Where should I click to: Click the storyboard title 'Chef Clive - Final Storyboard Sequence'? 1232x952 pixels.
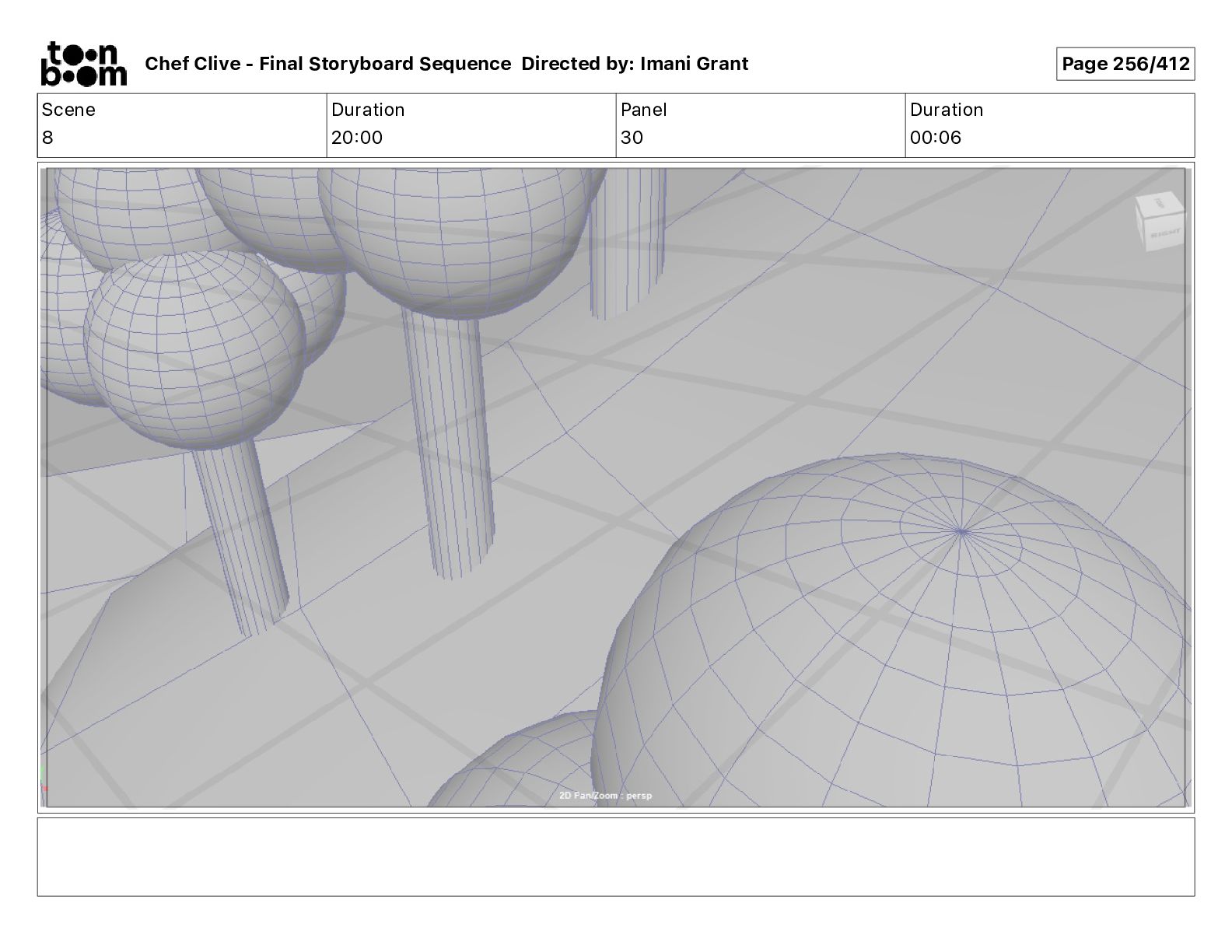(x=327, y=64)
